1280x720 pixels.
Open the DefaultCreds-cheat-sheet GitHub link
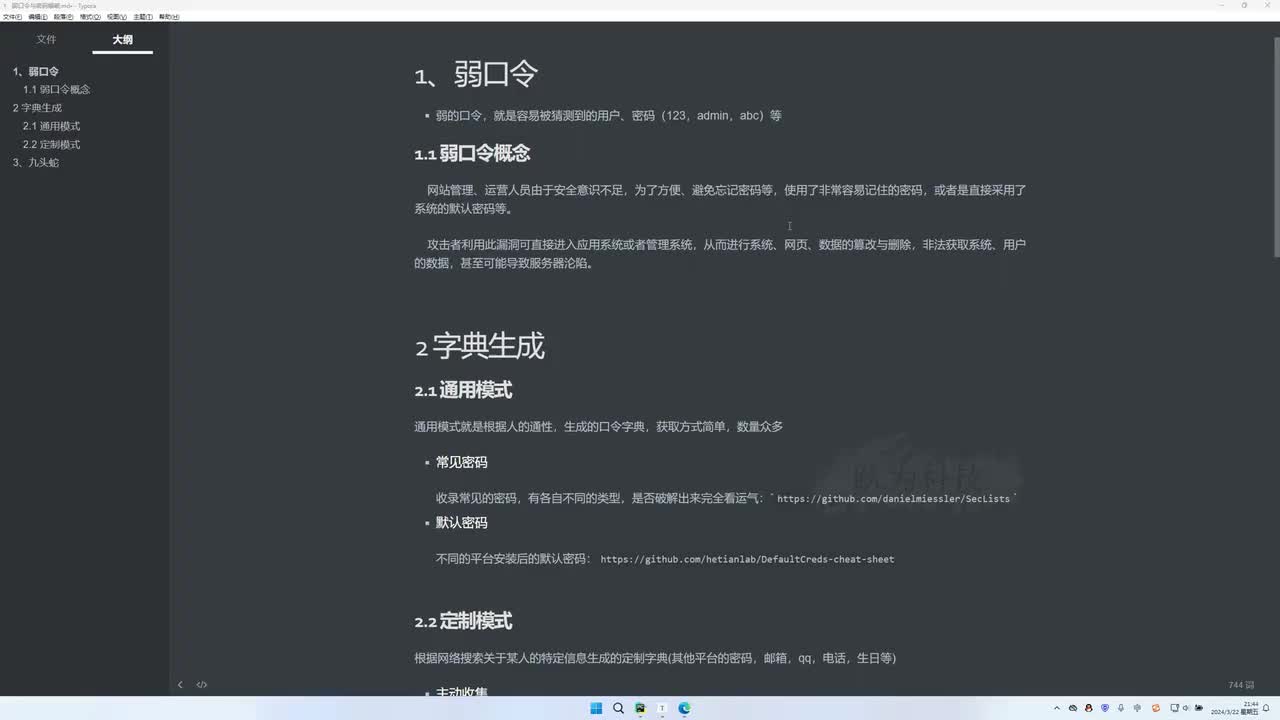(747, 559)
